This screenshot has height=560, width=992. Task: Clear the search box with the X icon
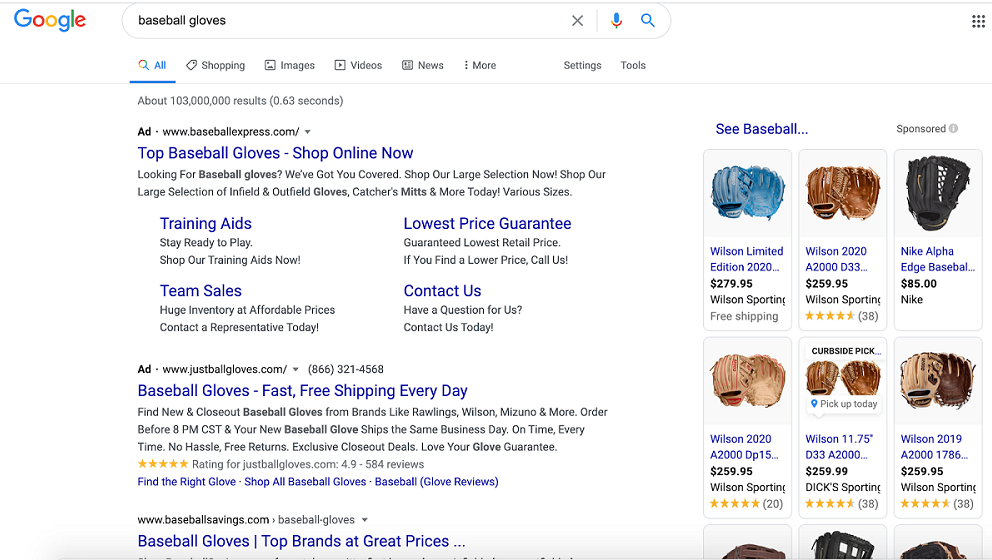coord(577,21)
